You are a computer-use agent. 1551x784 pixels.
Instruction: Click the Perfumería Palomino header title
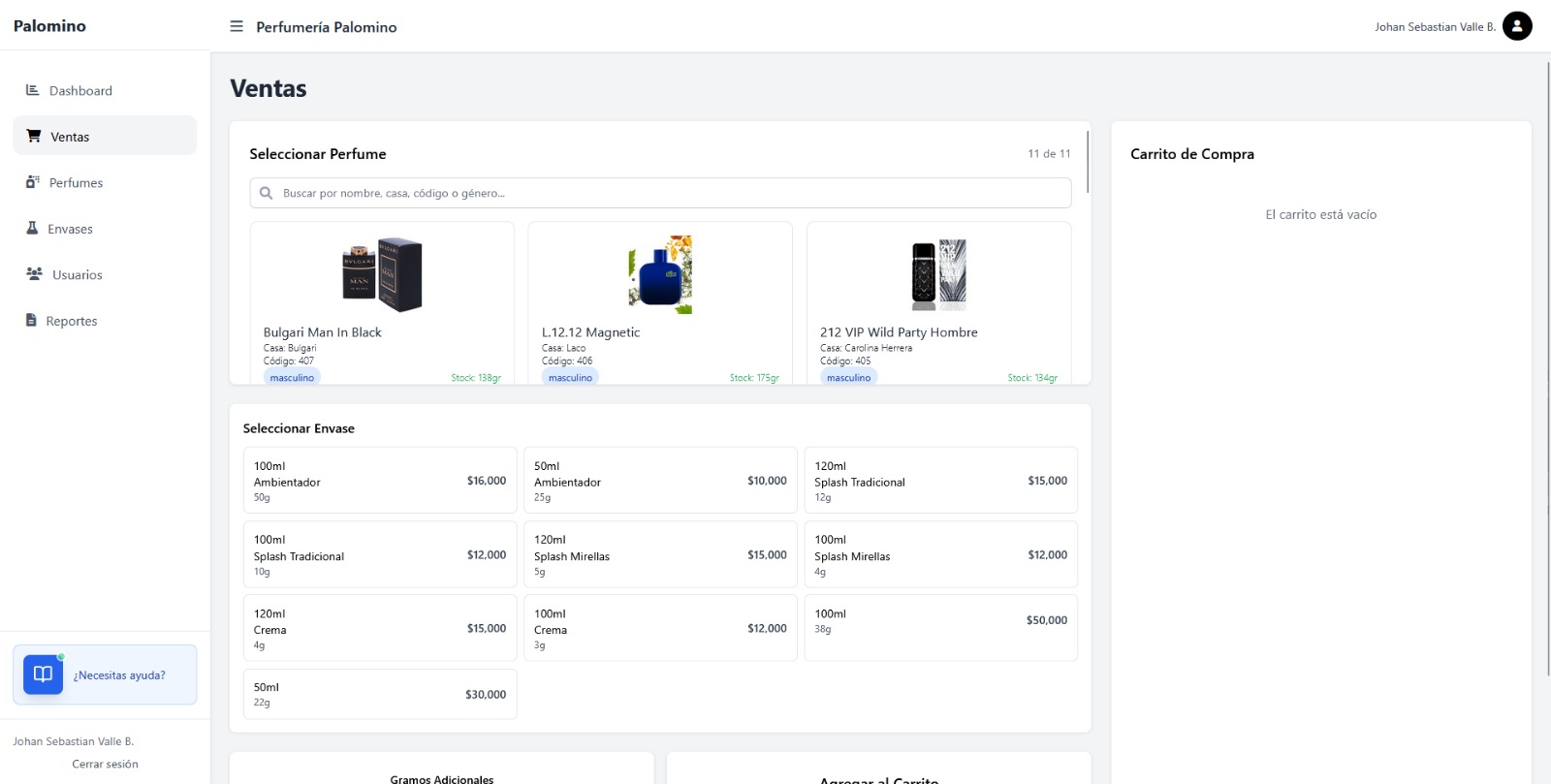(327, 27)
